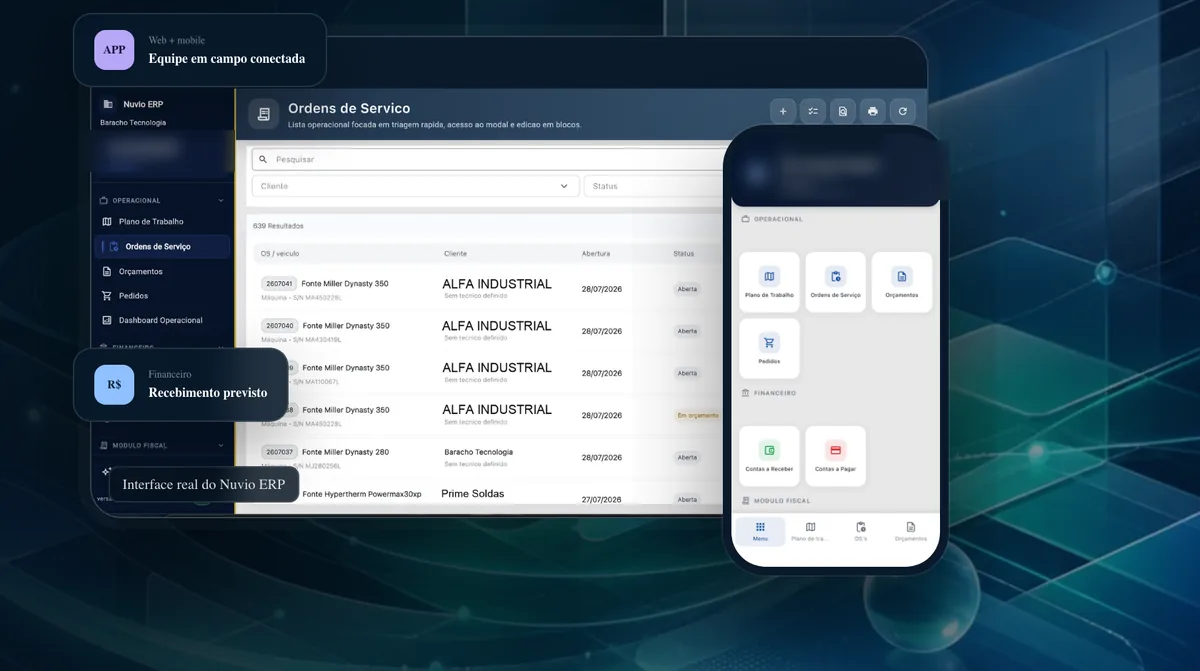This screenshot has width=1200, height=671.
Task: Click the Aberta status in the Baracho Tecnologia row
Action: click(687, 457)
